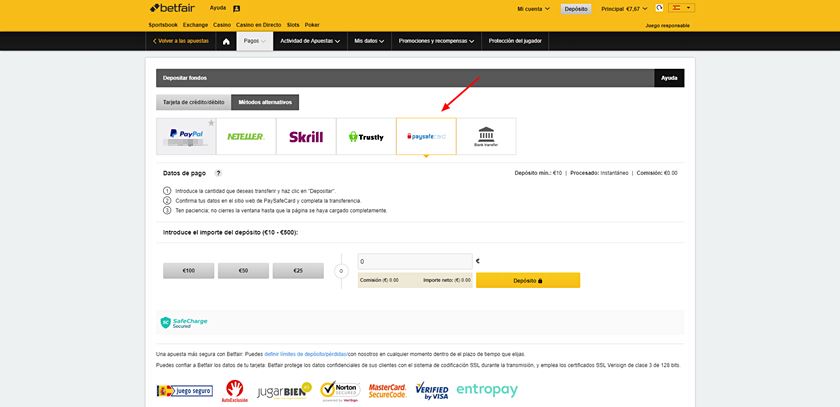Viewport: 840px width, 407px height.
Task: Click the question mark help icon
Action: pos(218,173)
